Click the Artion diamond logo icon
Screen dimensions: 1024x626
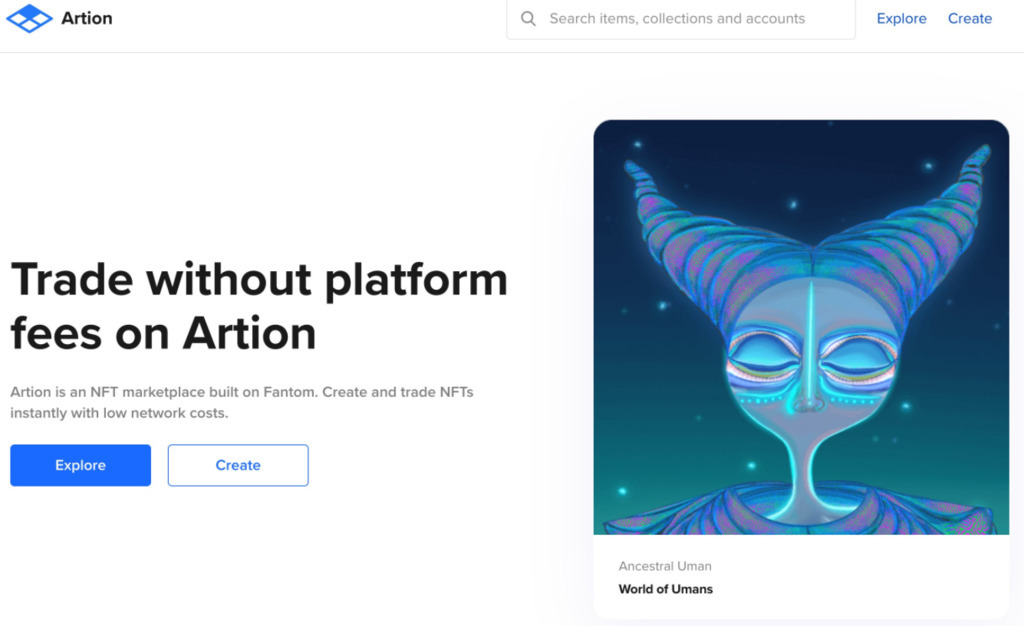[29, 18]
